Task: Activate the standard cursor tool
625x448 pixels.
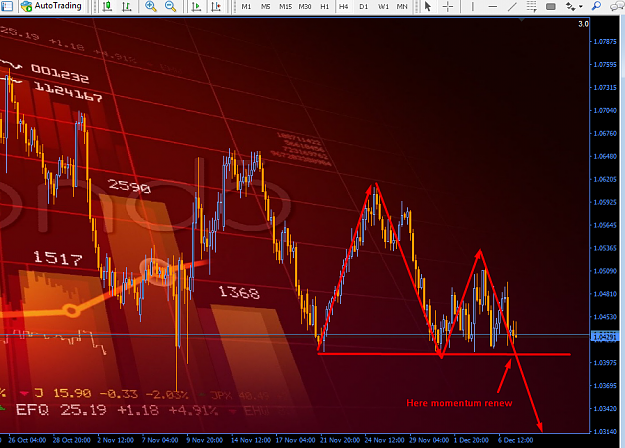Action: [428, 6]
